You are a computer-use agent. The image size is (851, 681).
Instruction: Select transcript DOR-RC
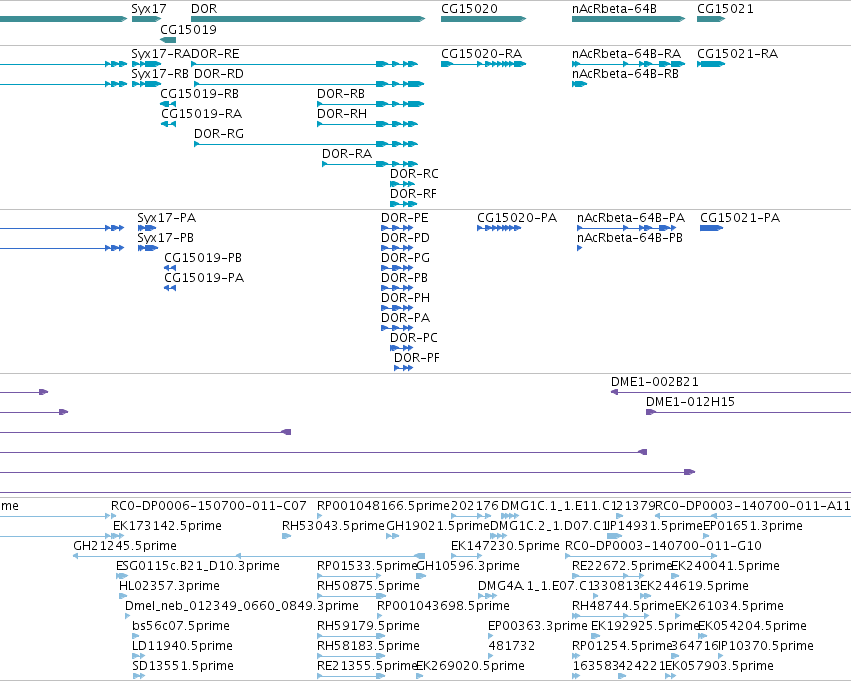pyautogui.click(x=403, y=184)
